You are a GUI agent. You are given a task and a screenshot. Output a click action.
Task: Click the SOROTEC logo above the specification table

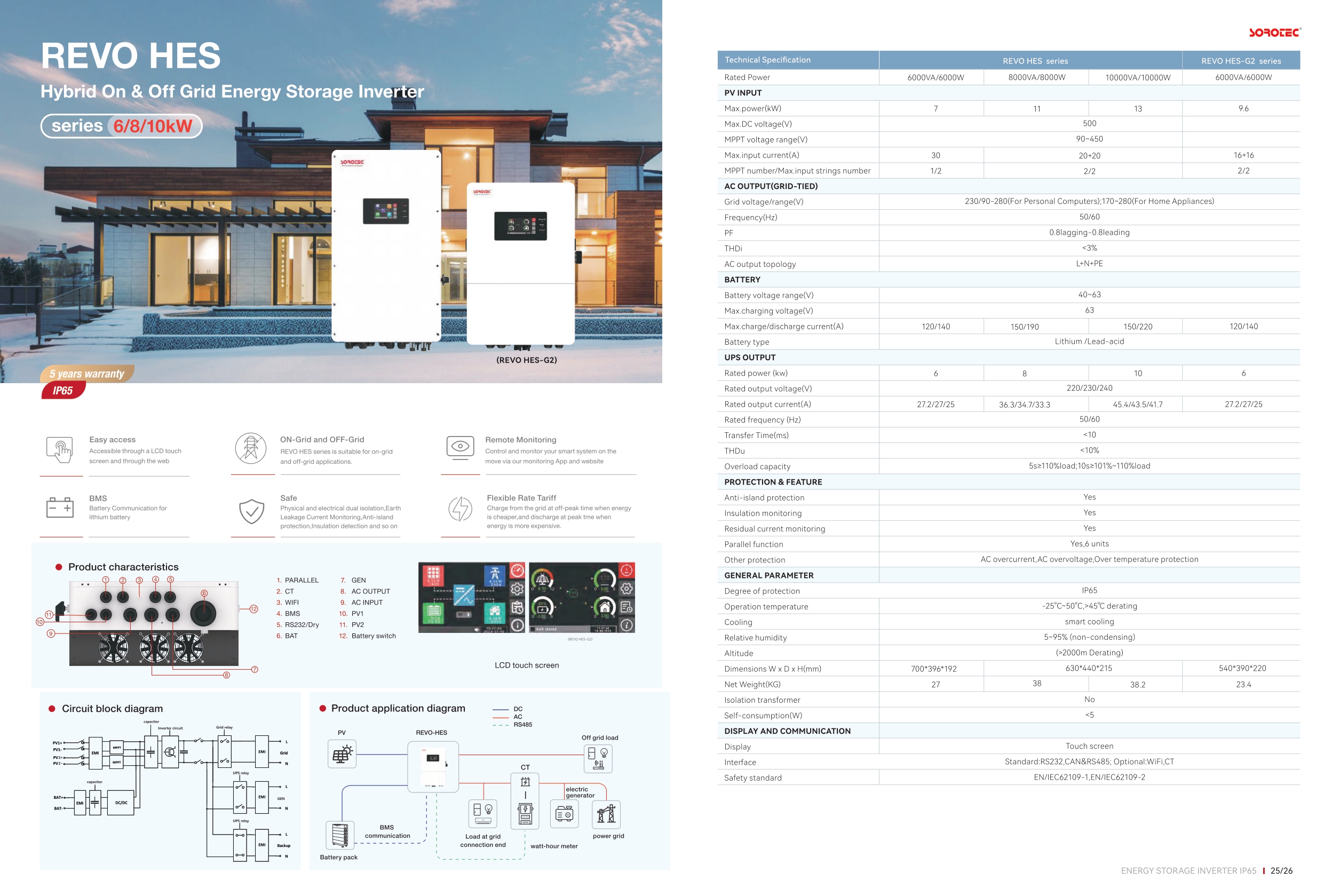point(1274,33)
